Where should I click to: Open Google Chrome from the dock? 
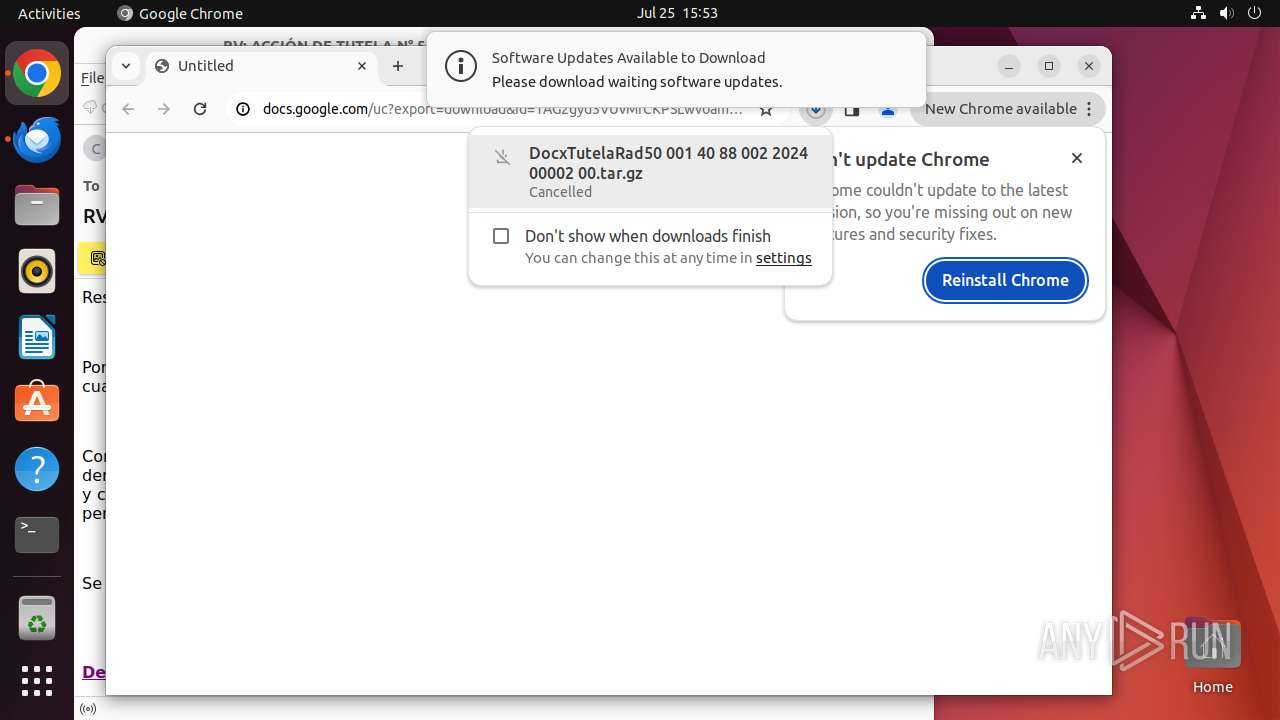tap(37, 74)
